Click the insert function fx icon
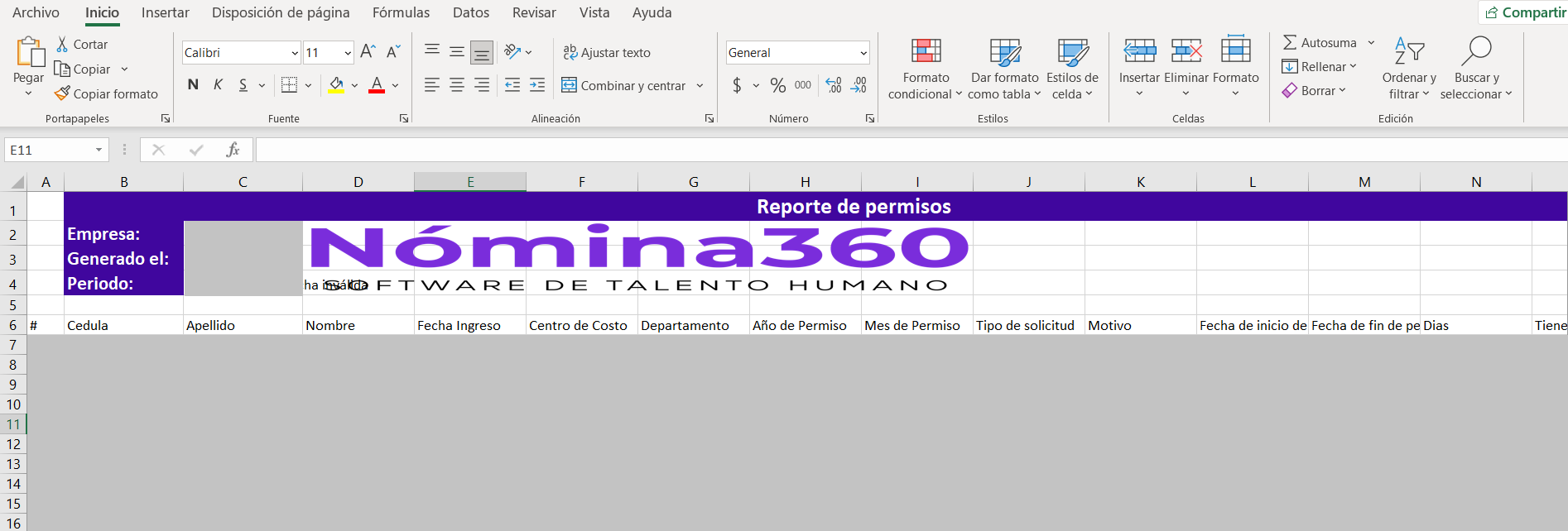This screenshot has width=1568, height=531. [x=233, y=150]
